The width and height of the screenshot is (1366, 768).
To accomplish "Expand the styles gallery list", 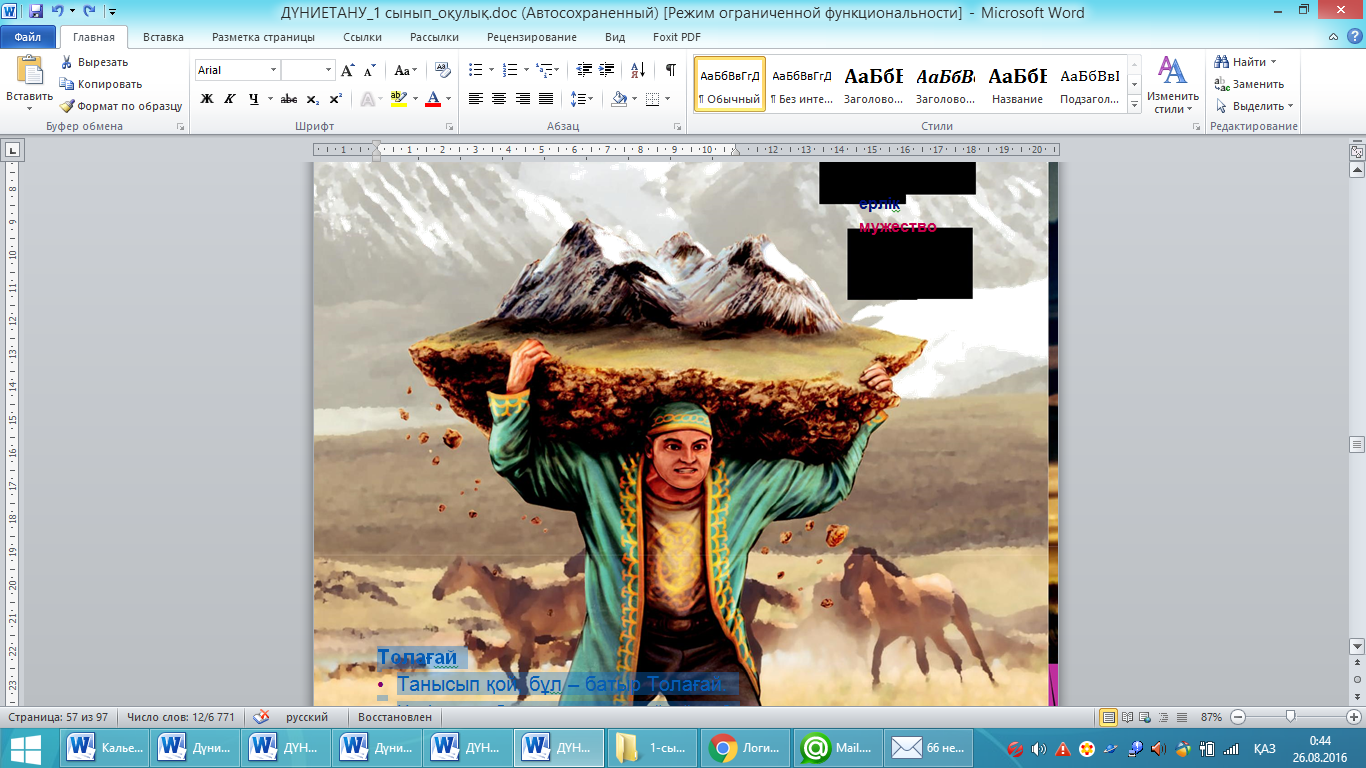I will (1134, 104).
